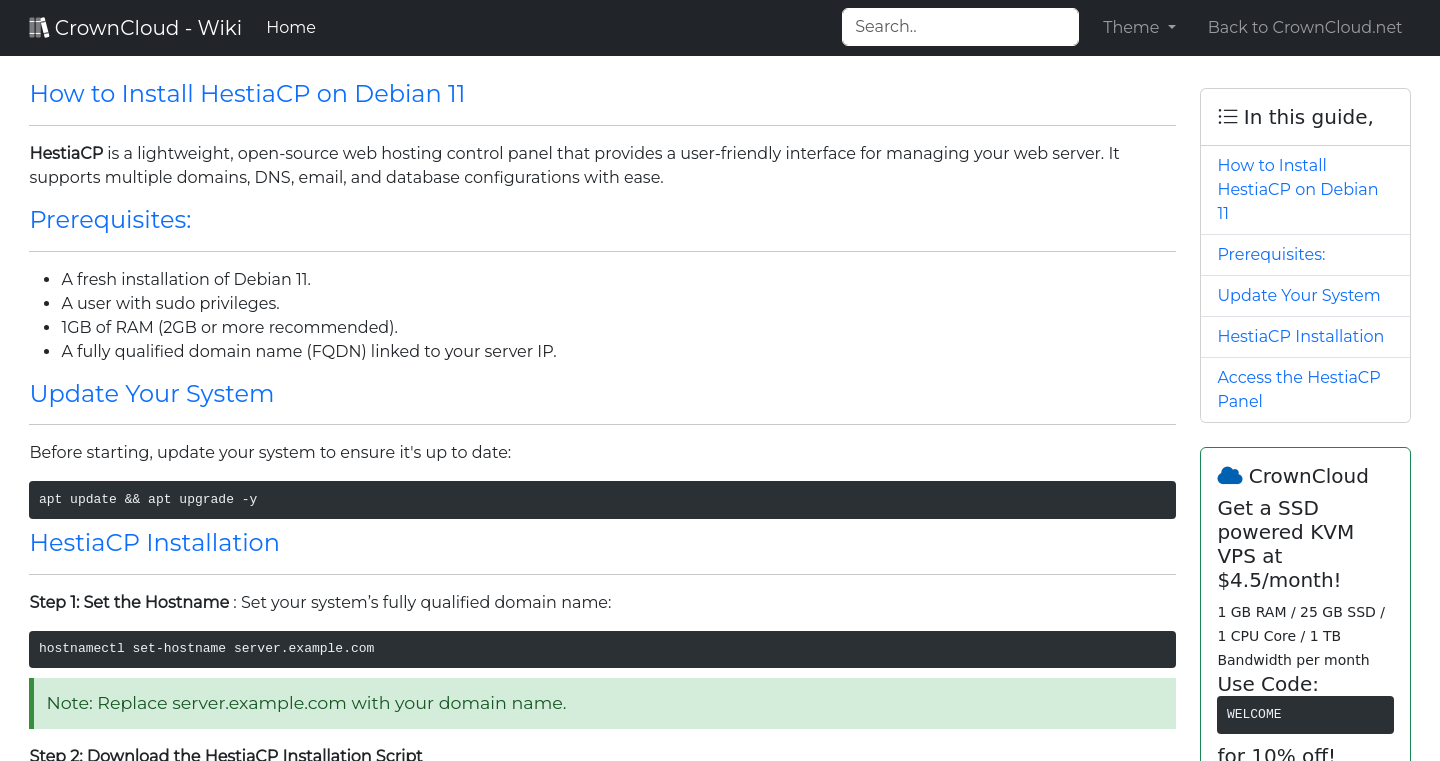The width and height of the screenshot is (1440, 761).
Task: Click the search input field
Action: click(x=959, y=27)
